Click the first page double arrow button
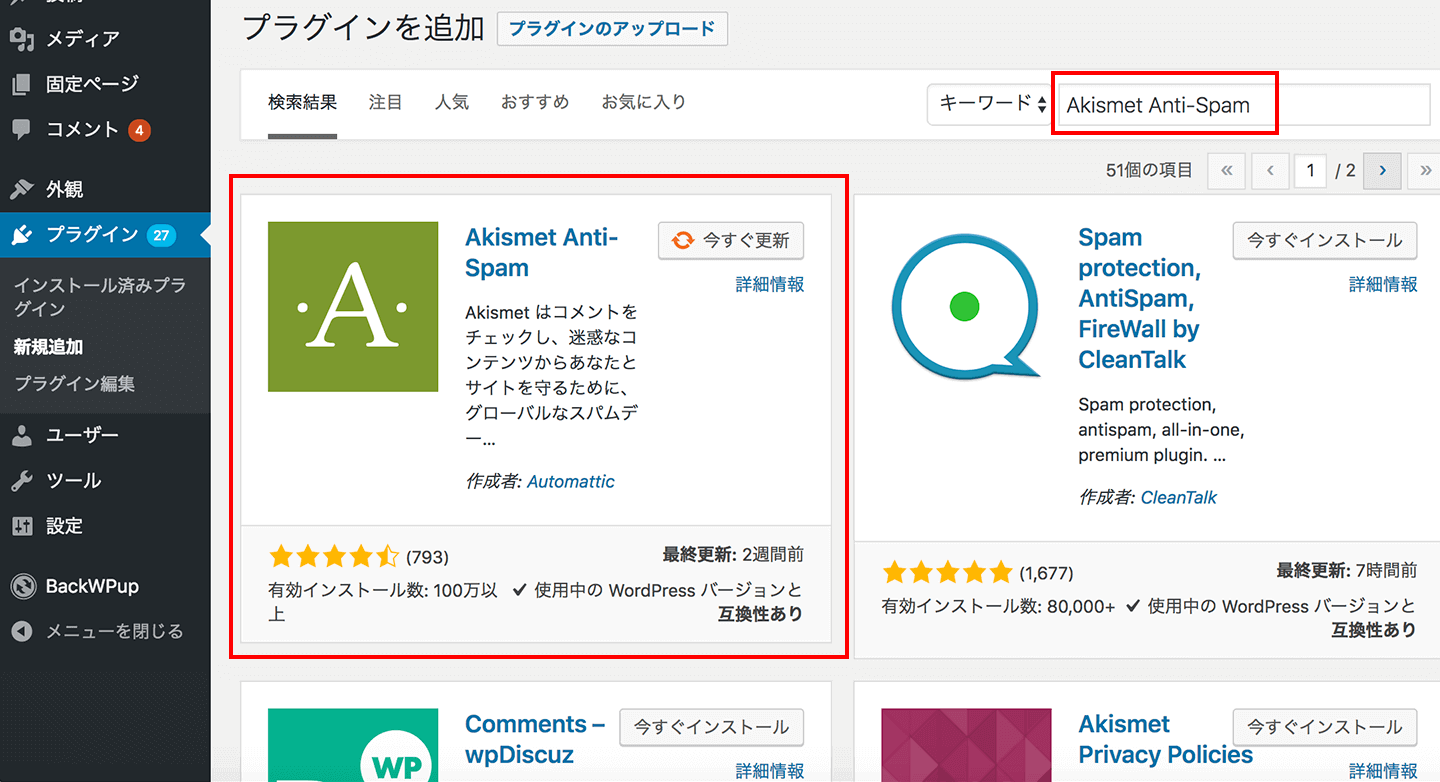 pyautogui.click(x=1226, y=171)
